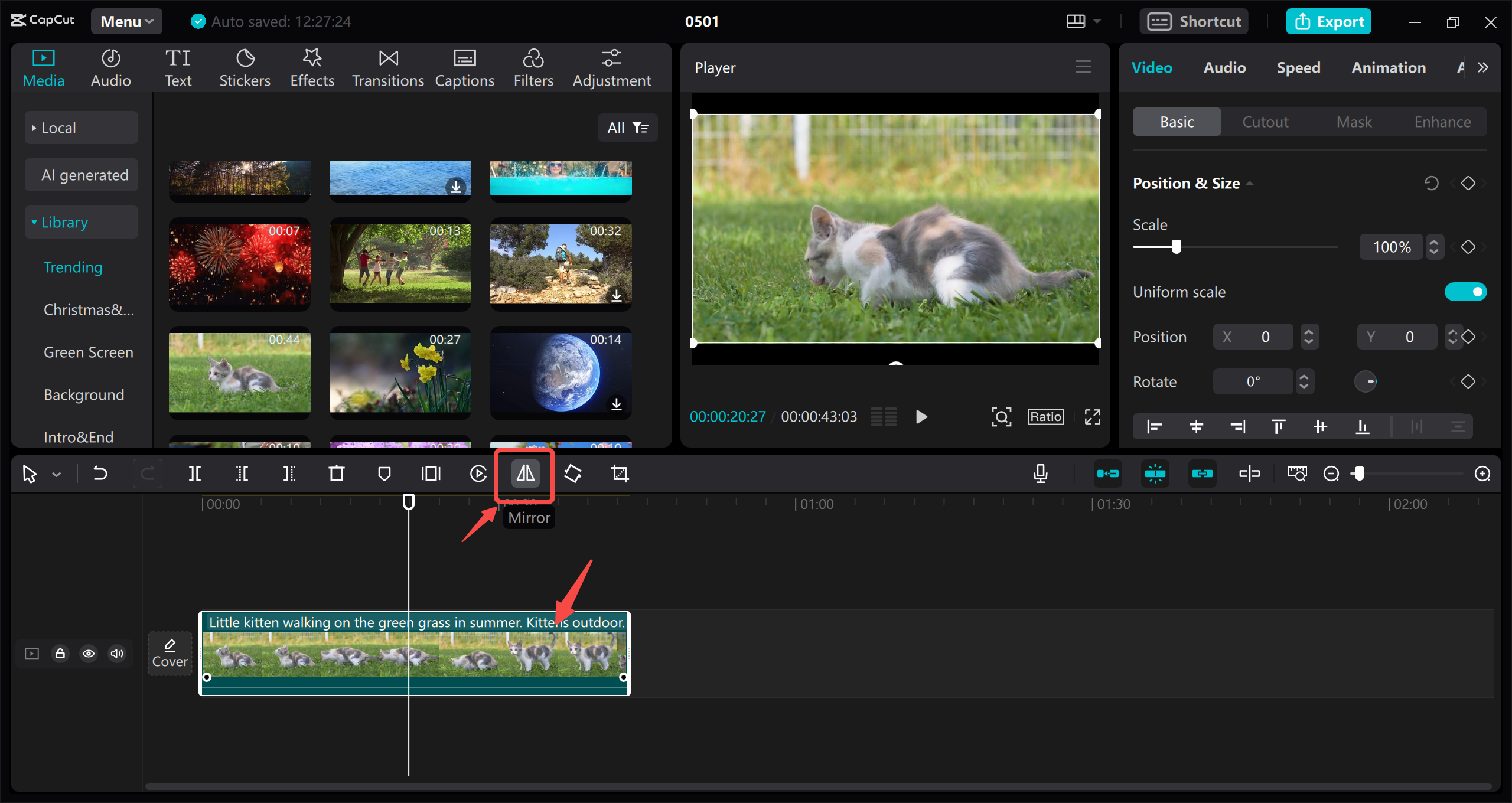Click the AI generated media button
1512x803 pixels.
click(83, 175)
